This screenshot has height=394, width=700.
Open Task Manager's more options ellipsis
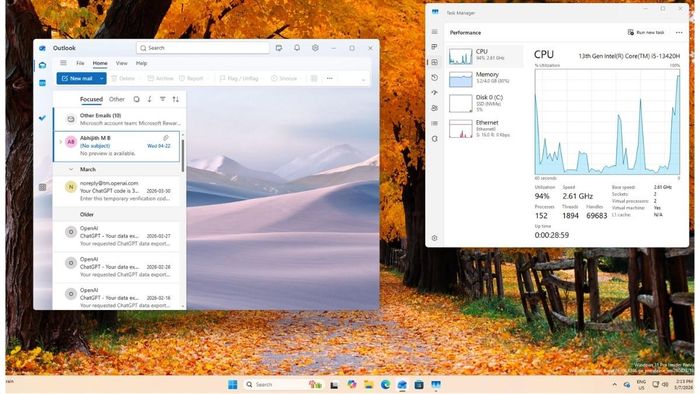[x=679, y=33]
